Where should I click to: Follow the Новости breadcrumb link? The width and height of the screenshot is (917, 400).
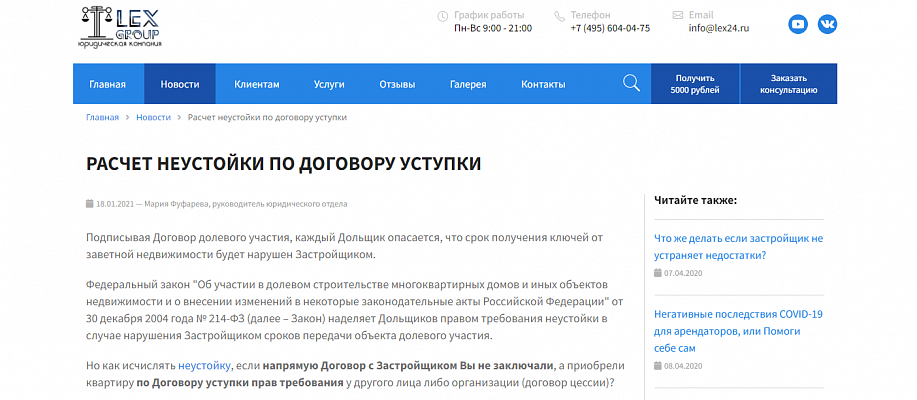click(x=154, y=117)
